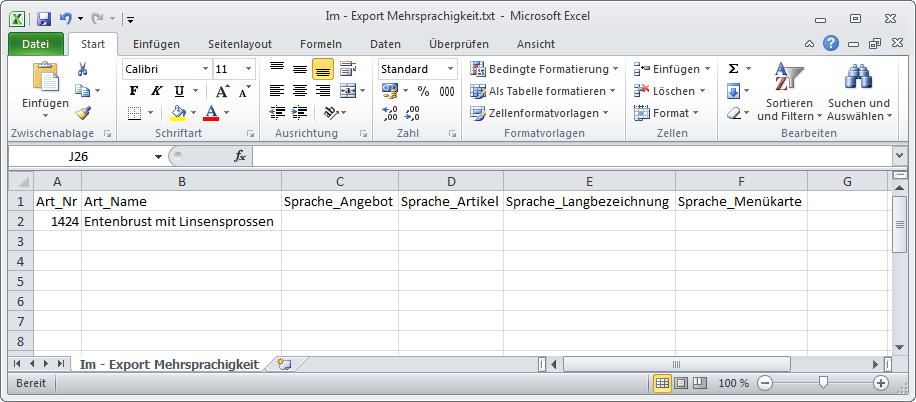Click the Fill down icon
Image resolution: width=916 pixels, height=402 pixels.
coord(733,91)
